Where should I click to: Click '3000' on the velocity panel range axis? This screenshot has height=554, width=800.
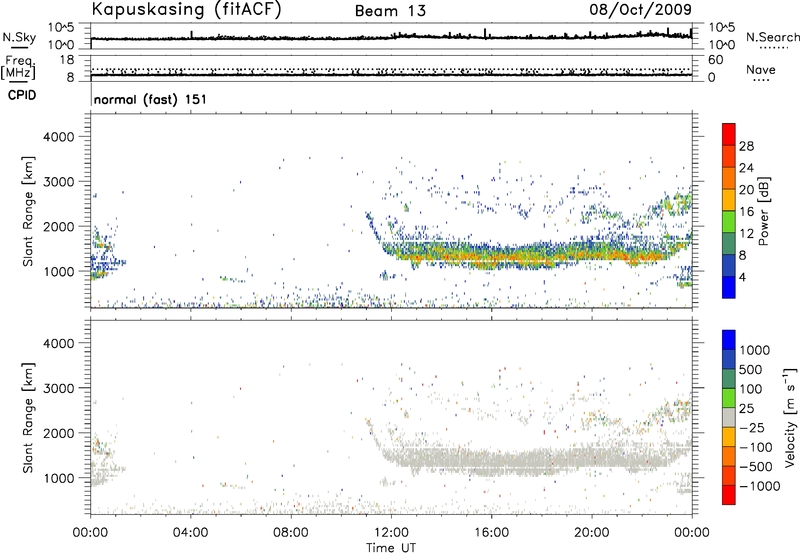click(x=59, y=388)
